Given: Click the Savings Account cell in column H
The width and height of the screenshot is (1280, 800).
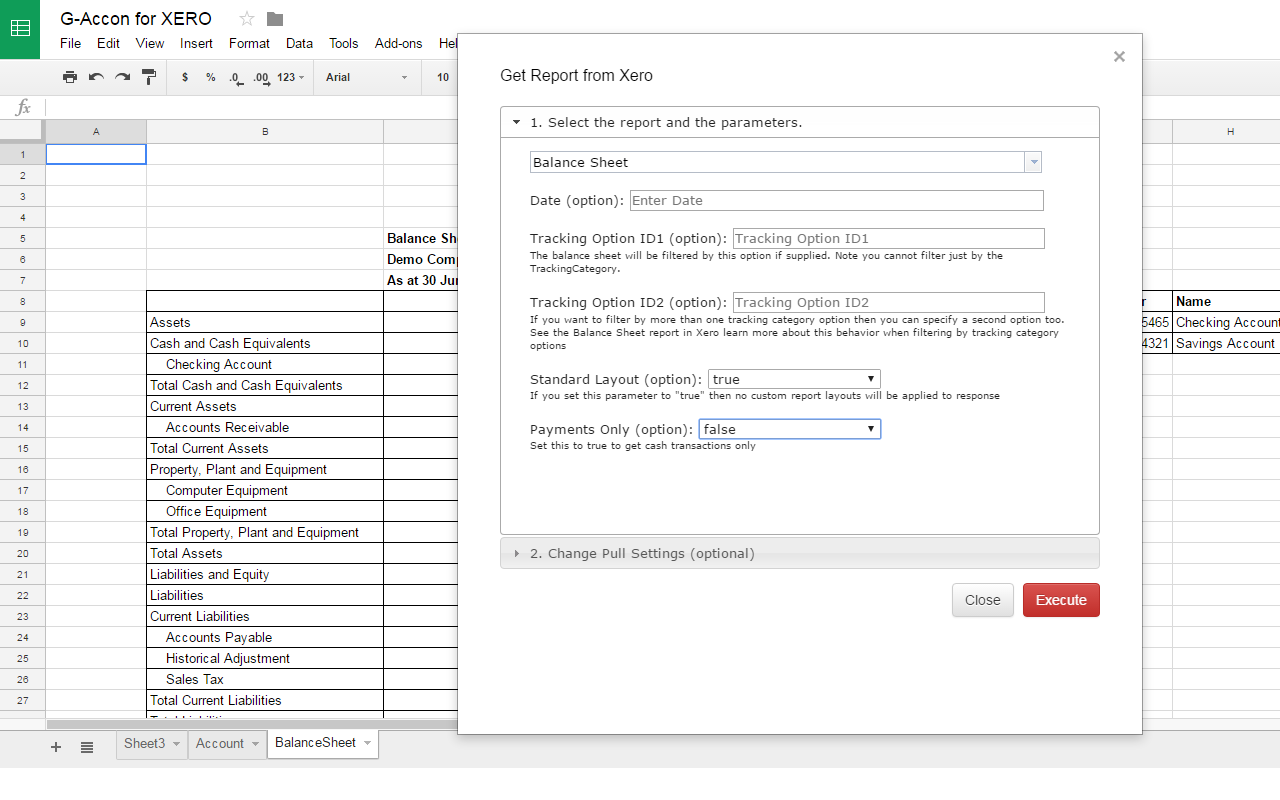Looking at the screenshot, I should (1227, 343).
